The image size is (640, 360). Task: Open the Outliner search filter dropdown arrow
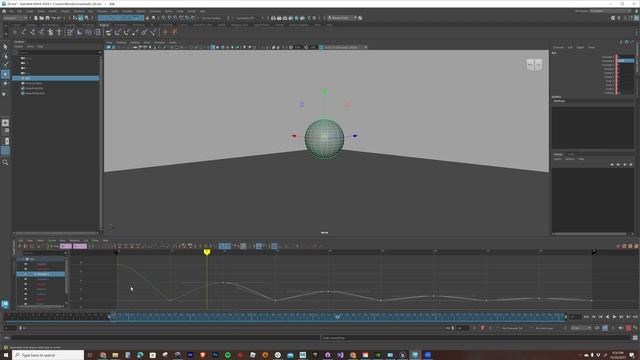click(100, 53)
